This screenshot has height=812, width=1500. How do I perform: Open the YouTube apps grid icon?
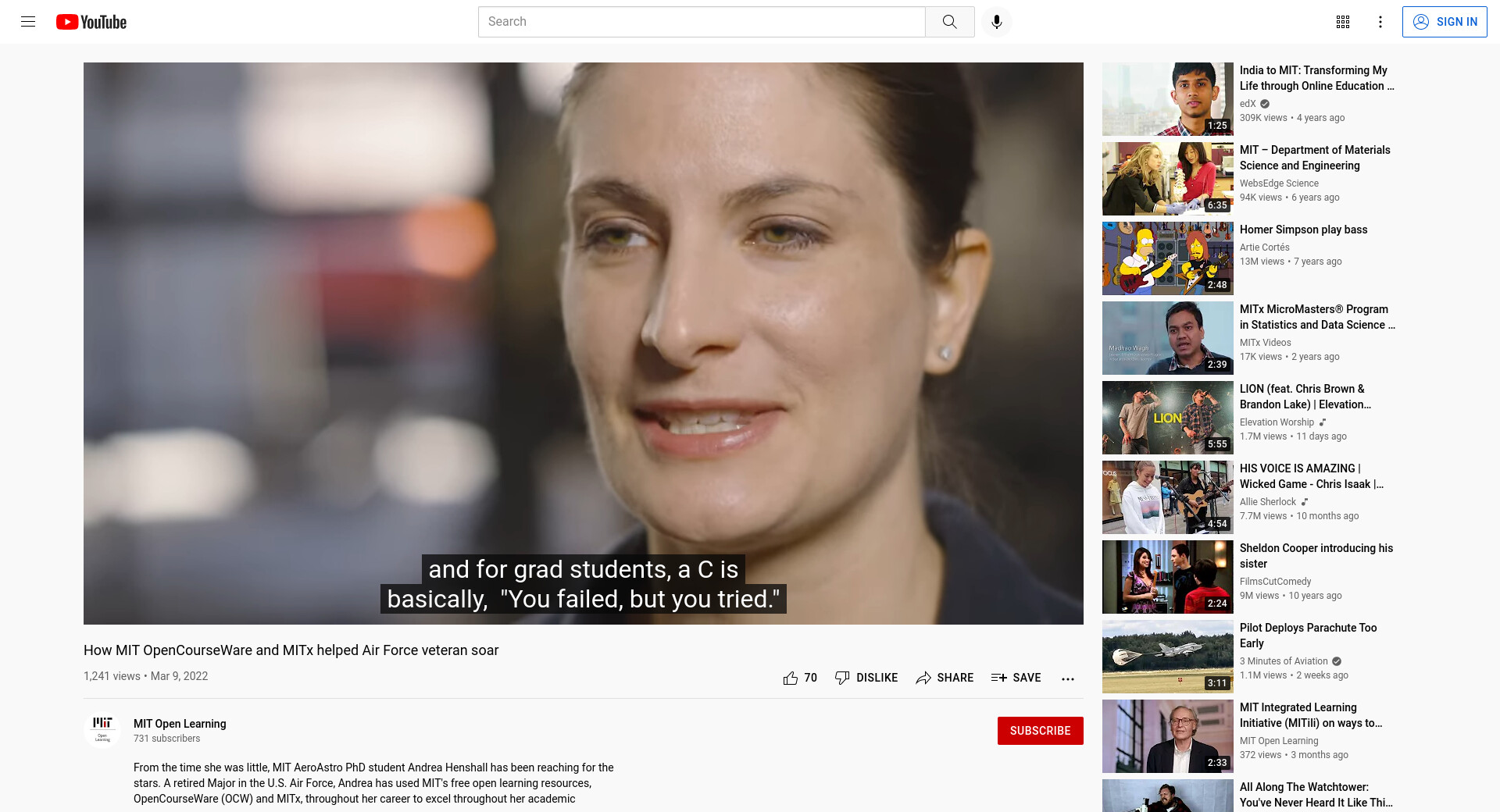point(1343,22)
